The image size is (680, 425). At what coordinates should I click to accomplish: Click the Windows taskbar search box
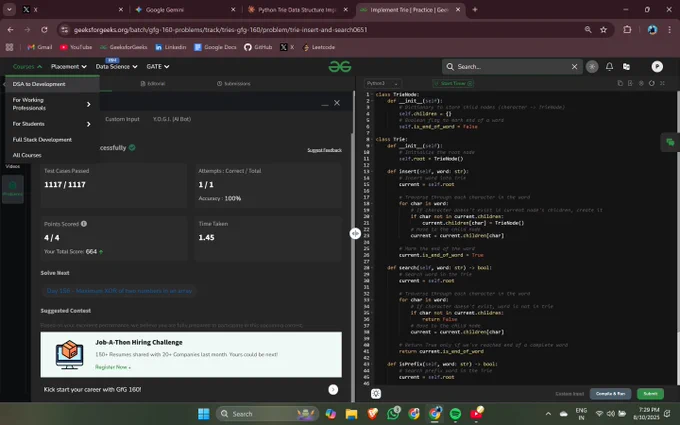tap(267, 414)
